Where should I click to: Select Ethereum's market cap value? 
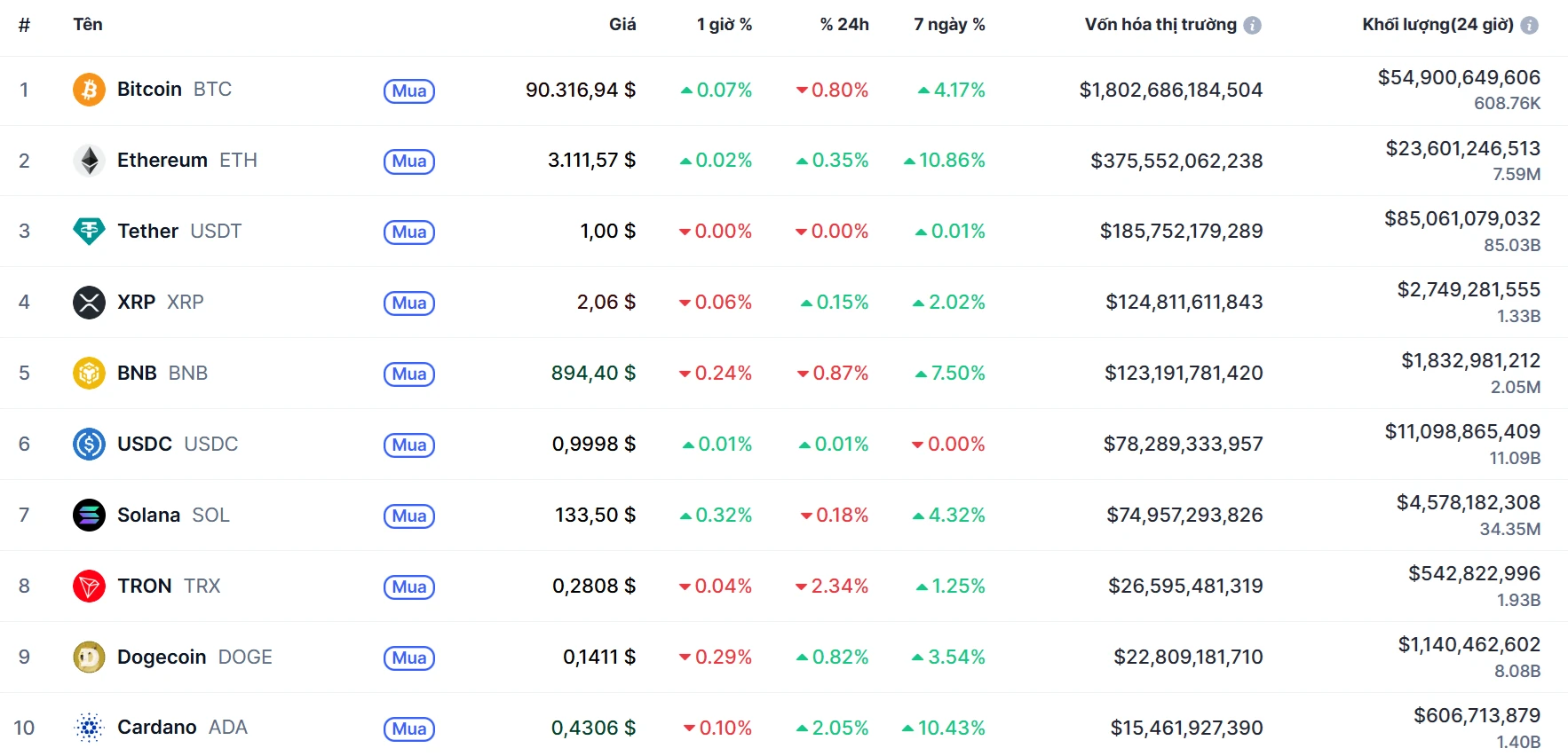pos(1176,161)
